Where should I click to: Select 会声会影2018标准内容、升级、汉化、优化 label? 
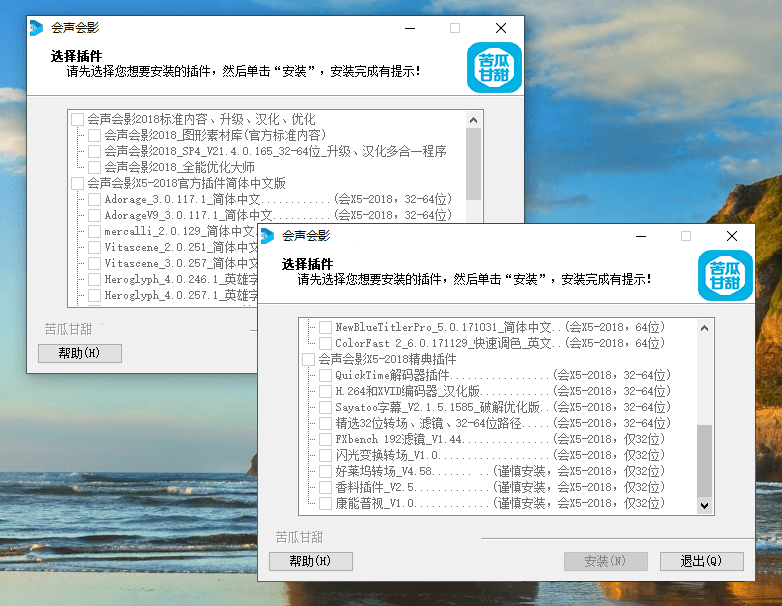(x=201, y=119)
